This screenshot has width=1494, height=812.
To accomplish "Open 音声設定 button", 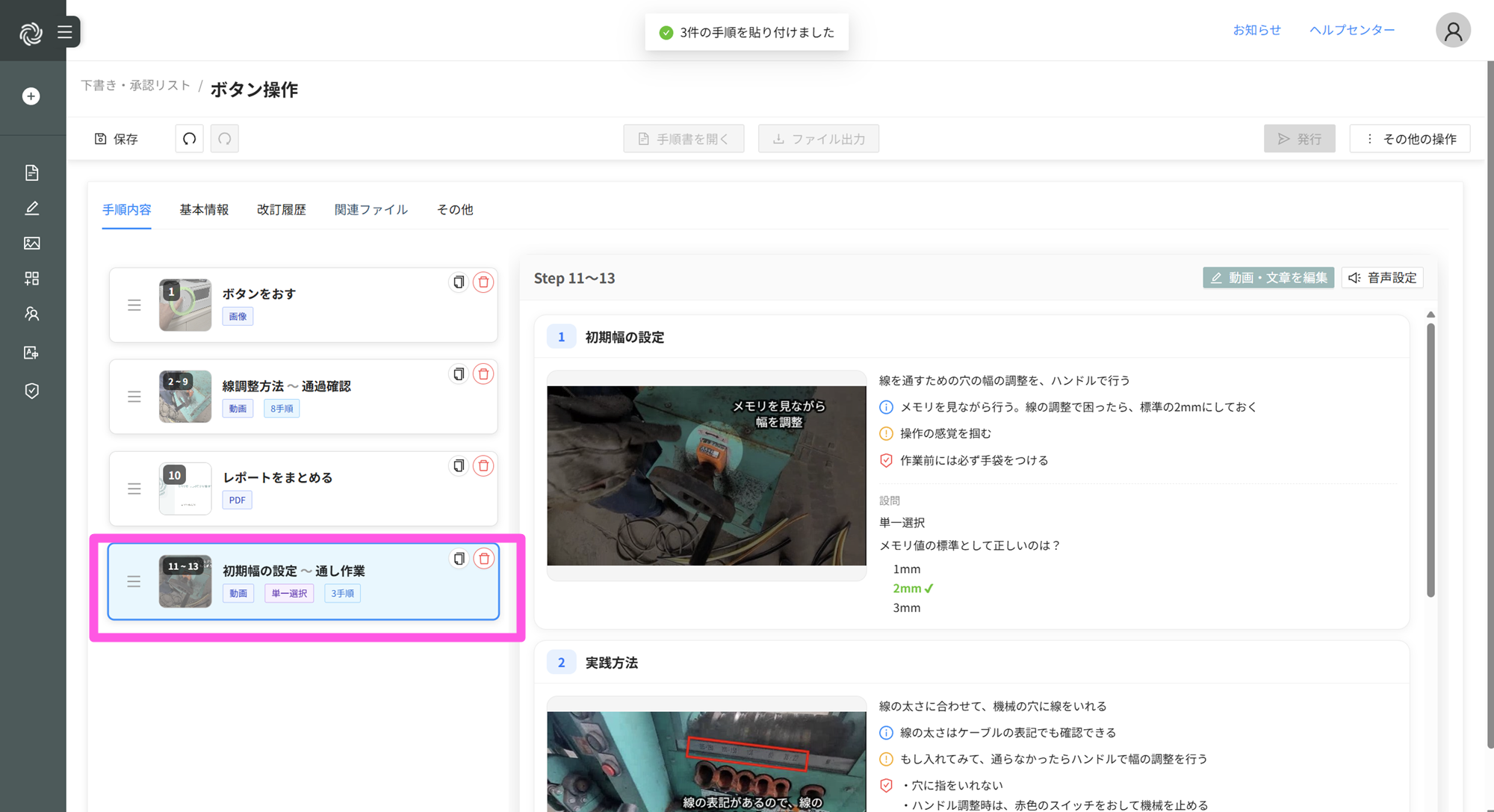I will (x=1382, y=278).
